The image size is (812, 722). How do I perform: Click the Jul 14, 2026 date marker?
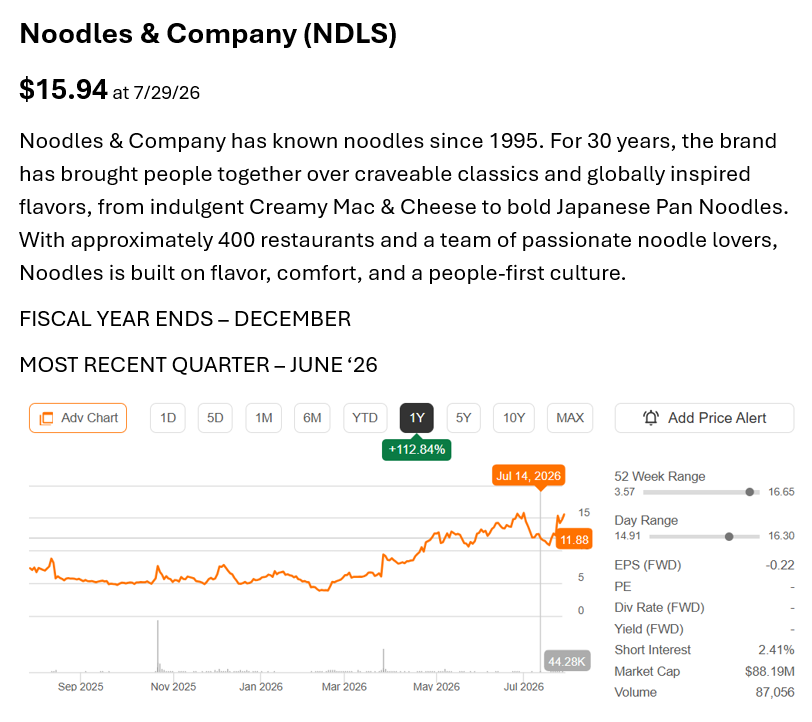coord(528,476)
